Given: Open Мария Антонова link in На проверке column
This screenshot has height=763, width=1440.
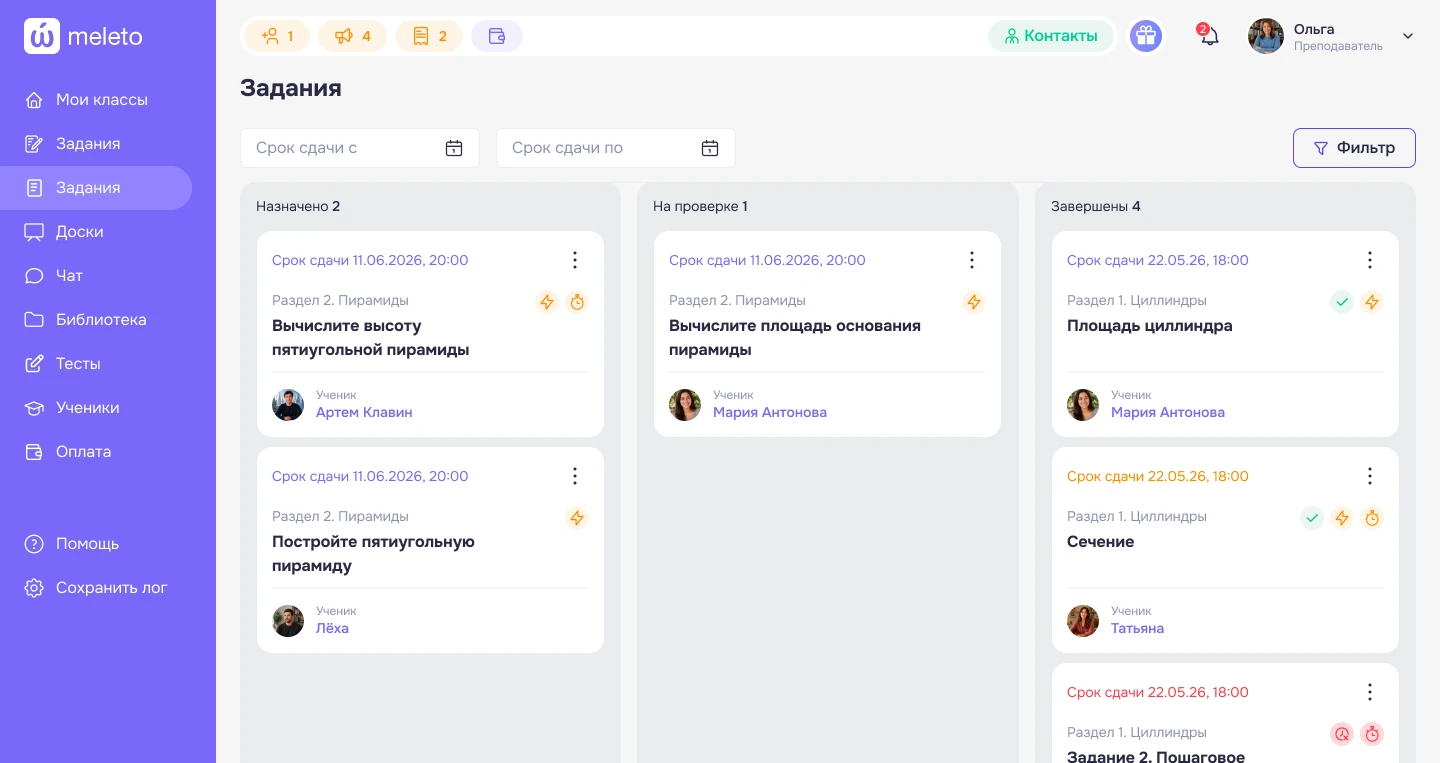Looking at the screenshot, I should (770, 412).
